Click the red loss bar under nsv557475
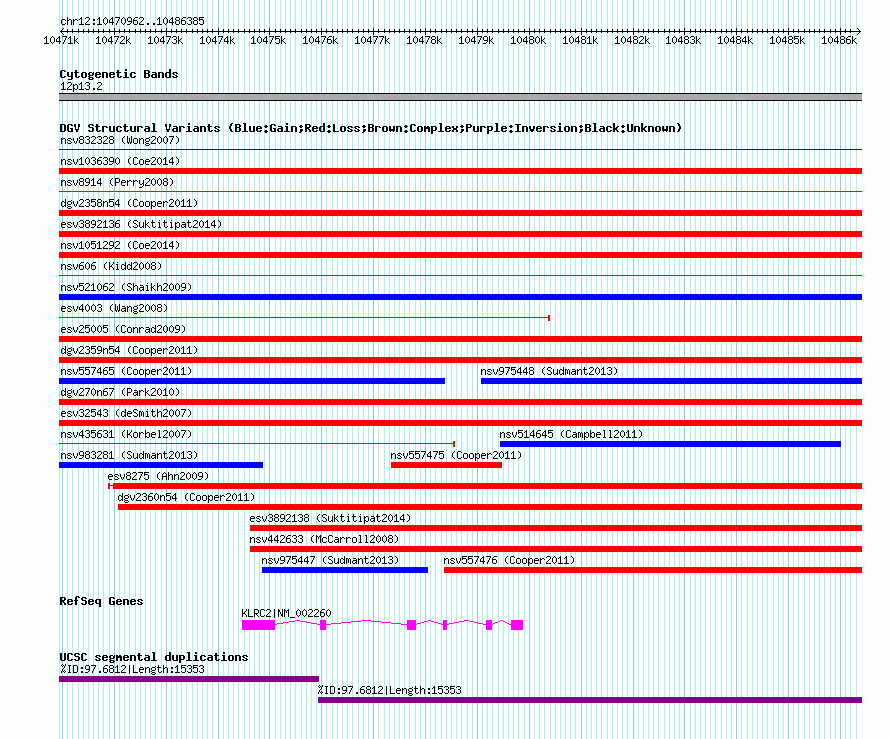890x739 pixels. coord(446,465)
